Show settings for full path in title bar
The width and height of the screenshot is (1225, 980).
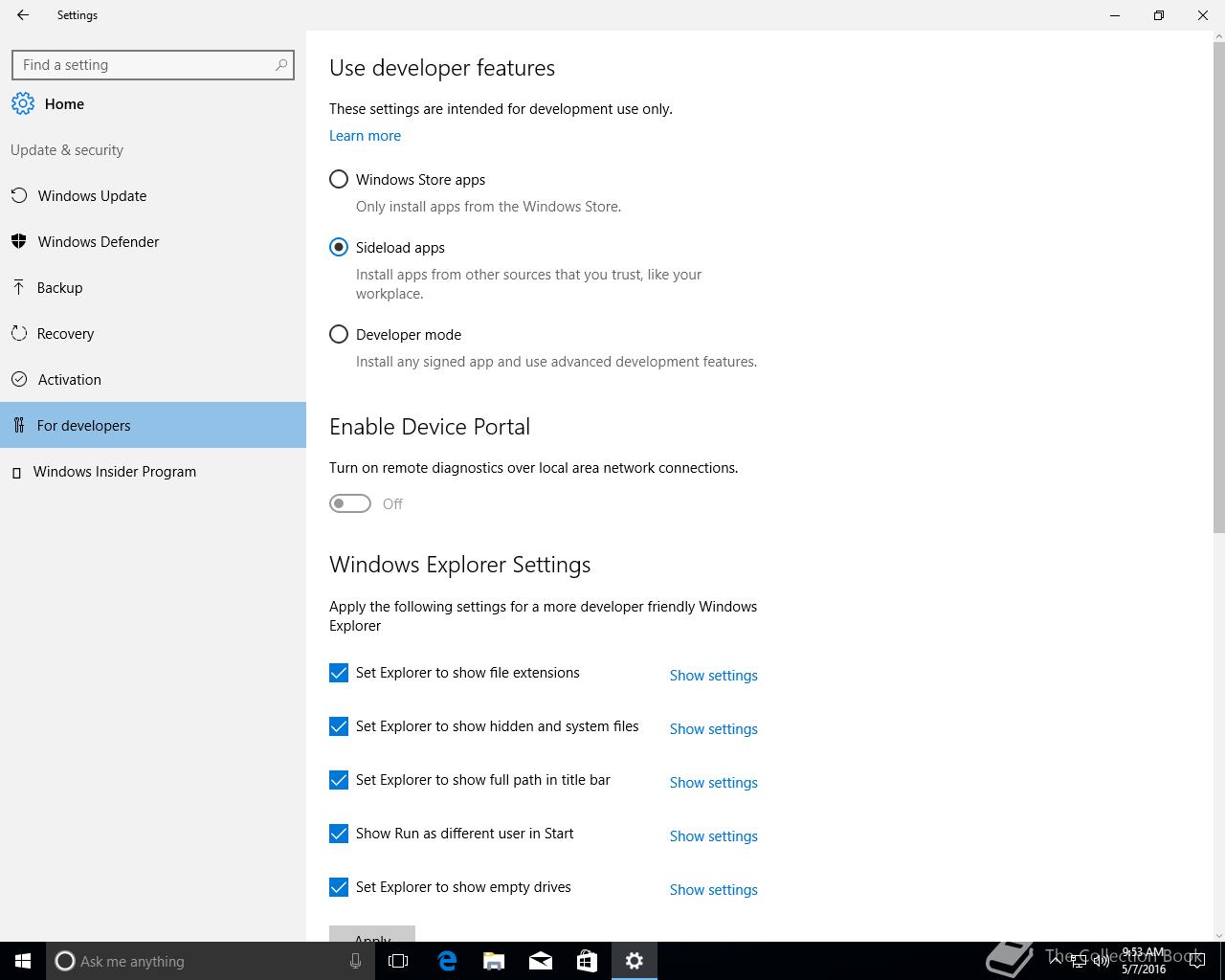[713, 783]
